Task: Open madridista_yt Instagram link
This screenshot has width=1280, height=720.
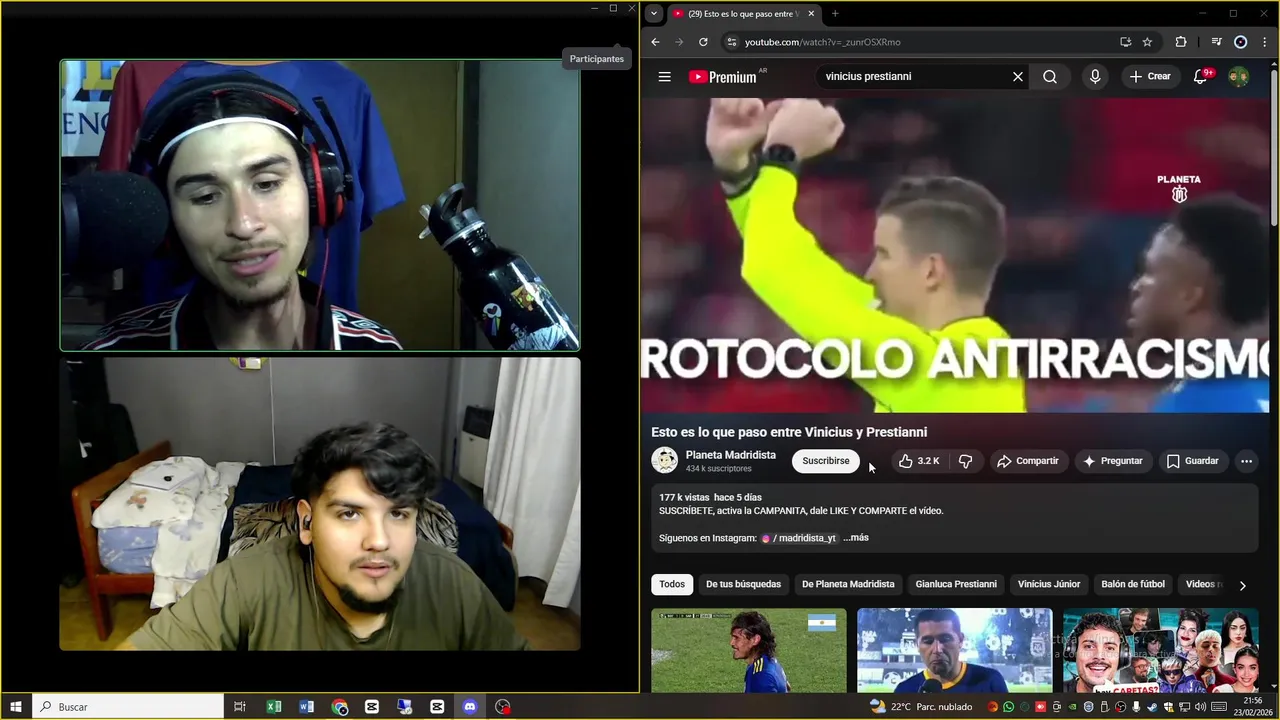Action: 798,538
